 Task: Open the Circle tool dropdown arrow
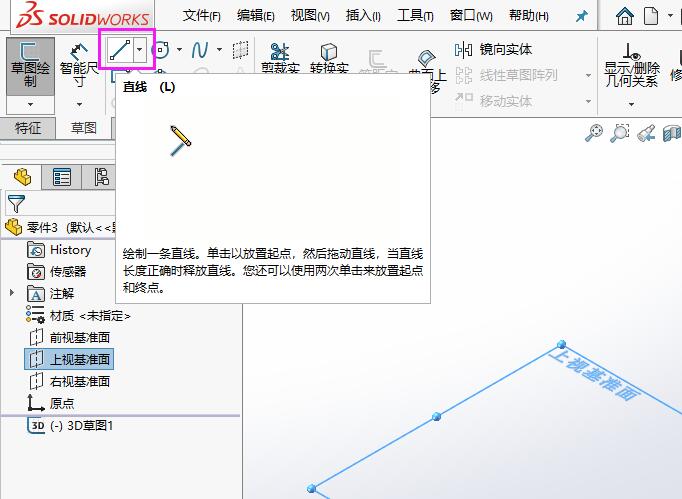pyautogui.click(x=179, y=50)
